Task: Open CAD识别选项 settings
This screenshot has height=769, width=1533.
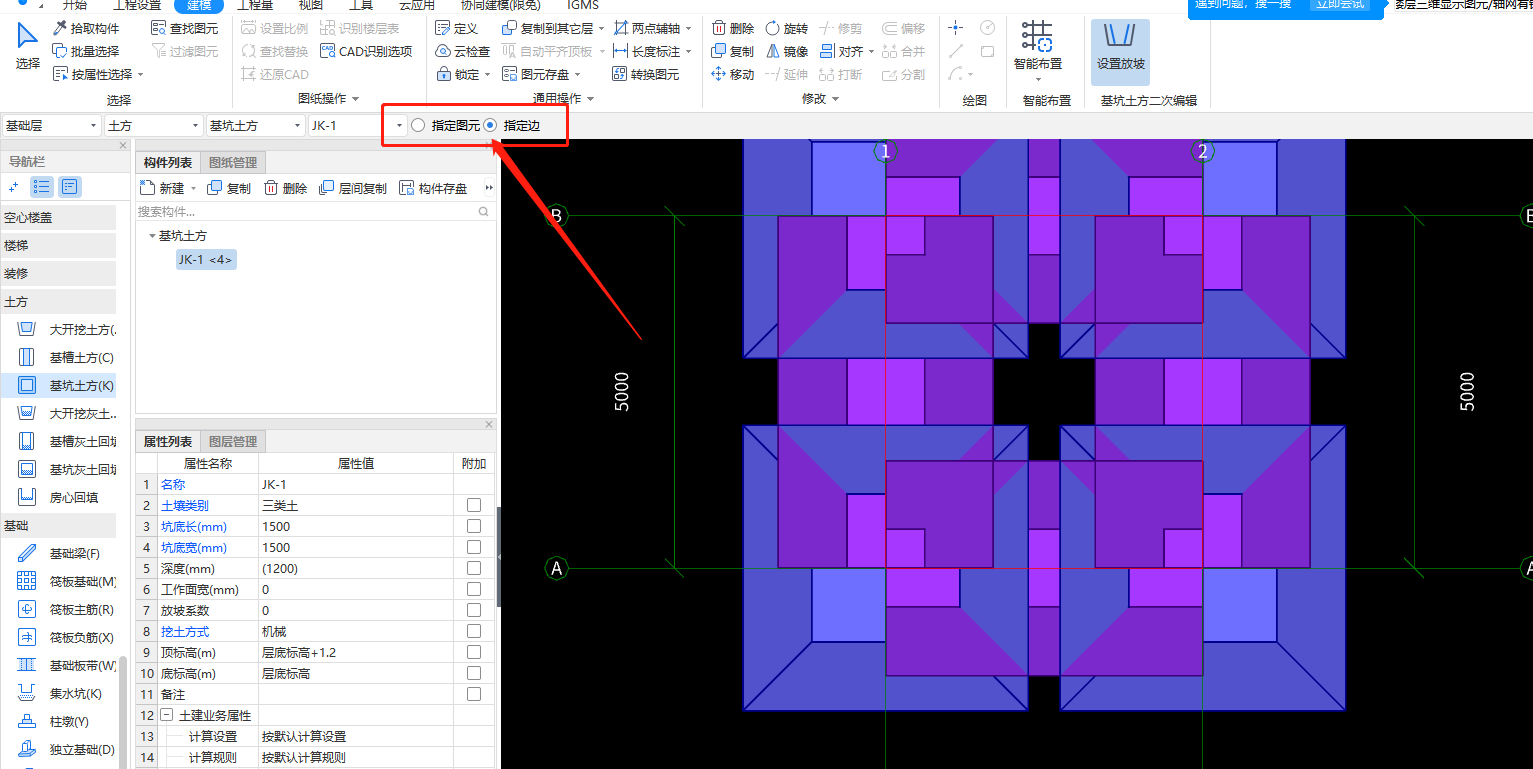Action: pyautogui.click(x=366, y=51)
